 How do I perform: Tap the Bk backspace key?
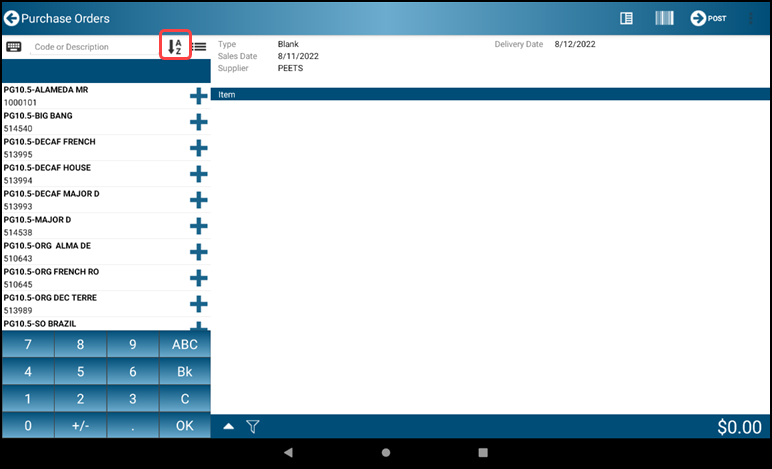(x=185, y=372)
